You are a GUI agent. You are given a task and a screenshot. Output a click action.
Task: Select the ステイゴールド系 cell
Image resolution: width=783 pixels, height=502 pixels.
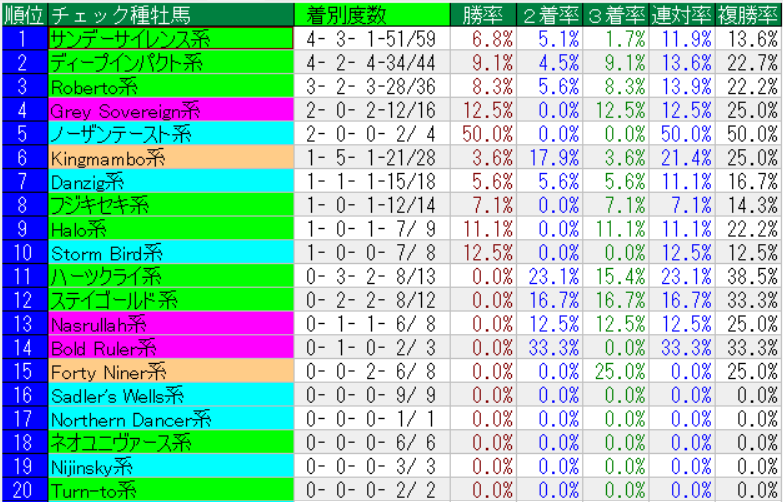coord(171,300)
